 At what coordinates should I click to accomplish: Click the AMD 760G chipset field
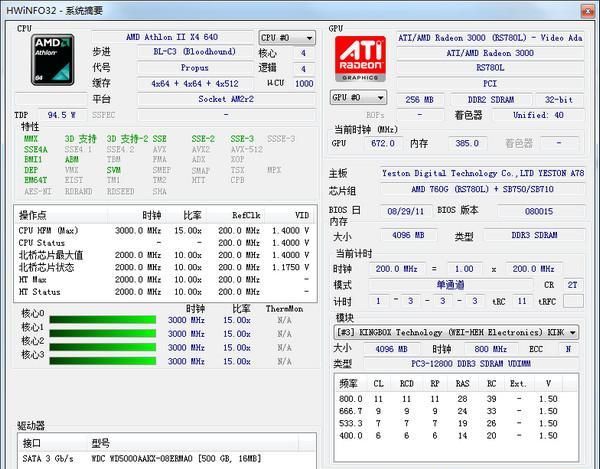(483, 190)
